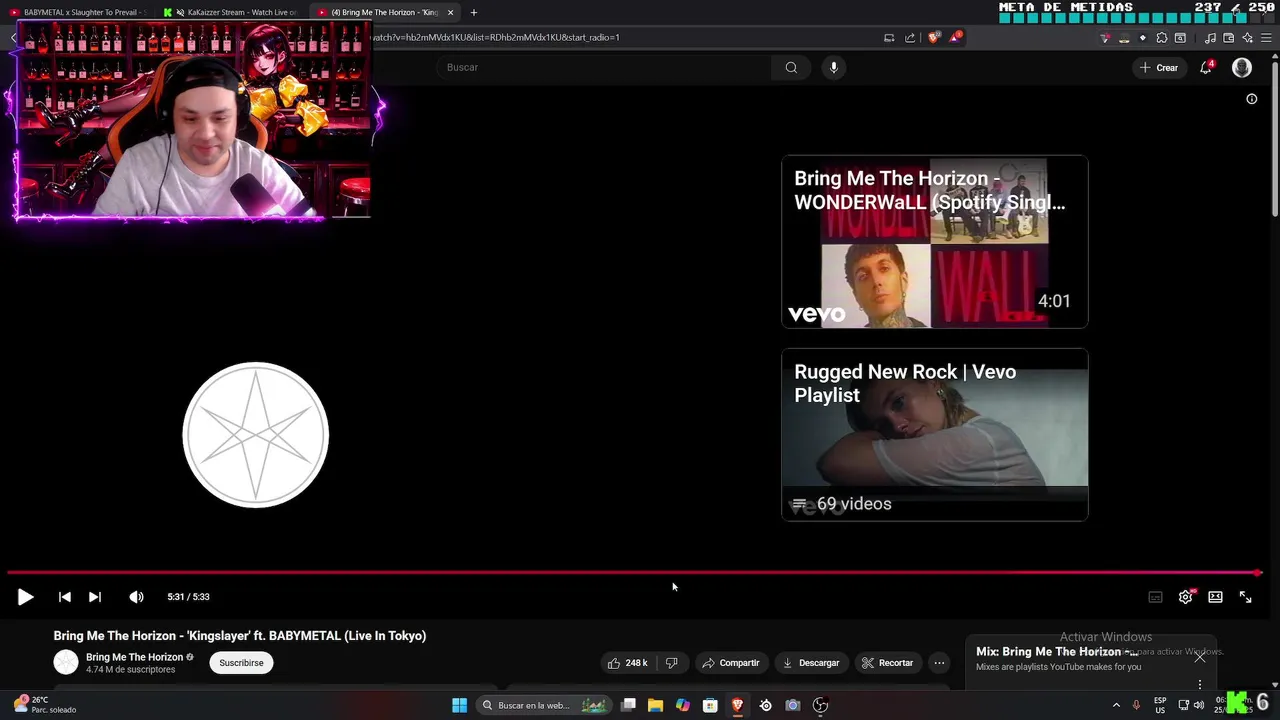Click the search magnifier button
Image resolution: width=1280 pixels, height=720 pixels.
click(791, 67)
